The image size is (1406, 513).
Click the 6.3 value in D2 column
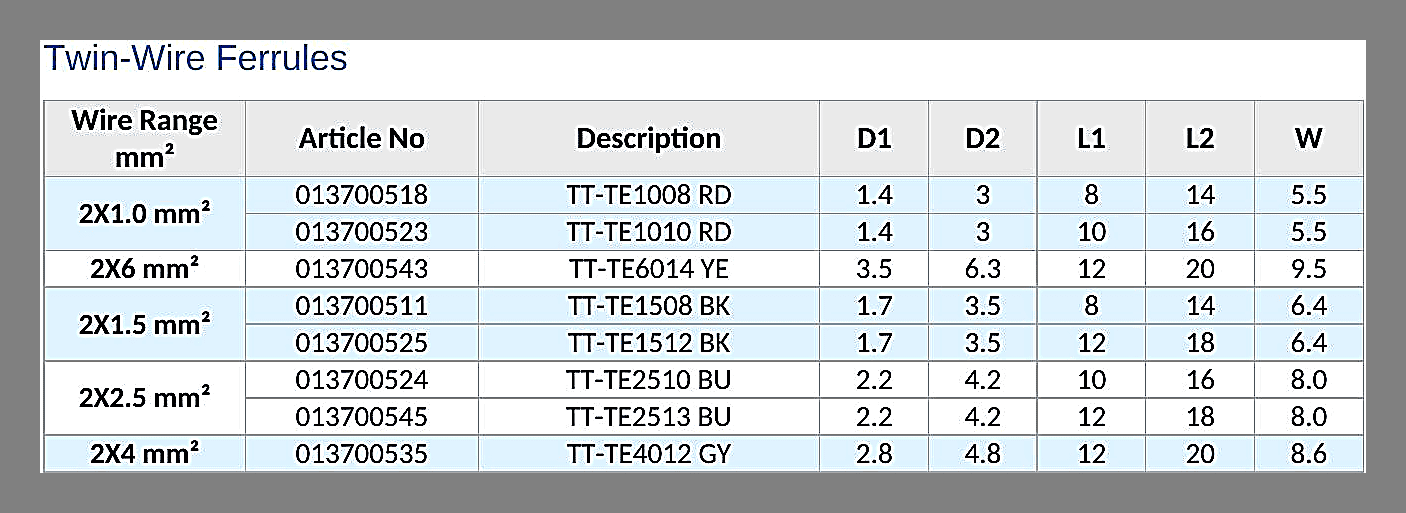[982, 269]
